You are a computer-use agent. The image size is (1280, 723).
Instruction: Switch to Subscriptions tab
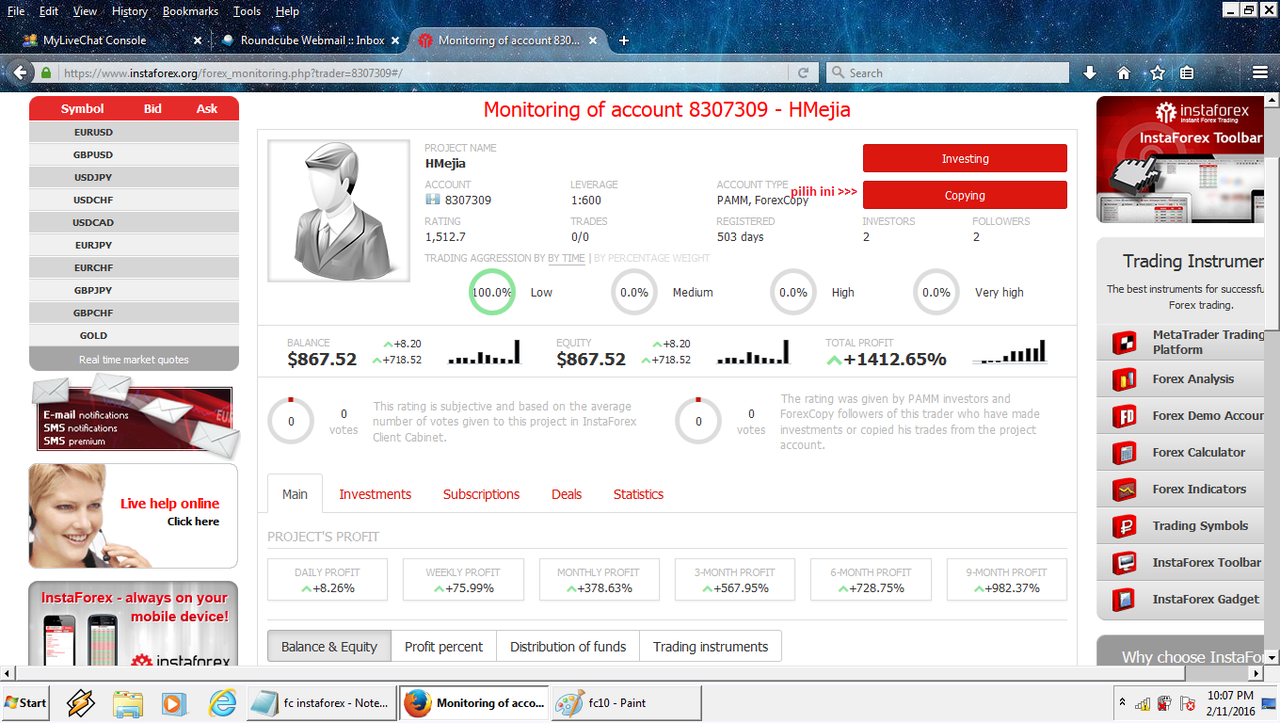pos(481,494)
